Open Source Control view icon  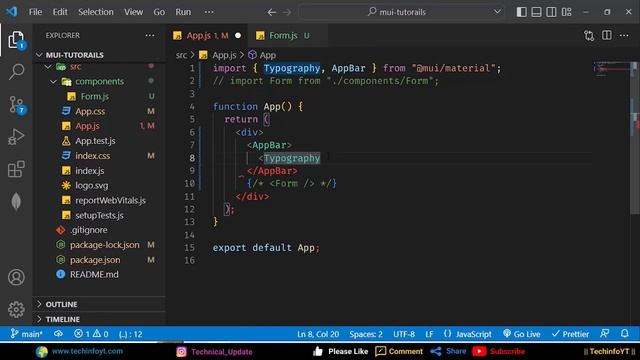[16, 104]
